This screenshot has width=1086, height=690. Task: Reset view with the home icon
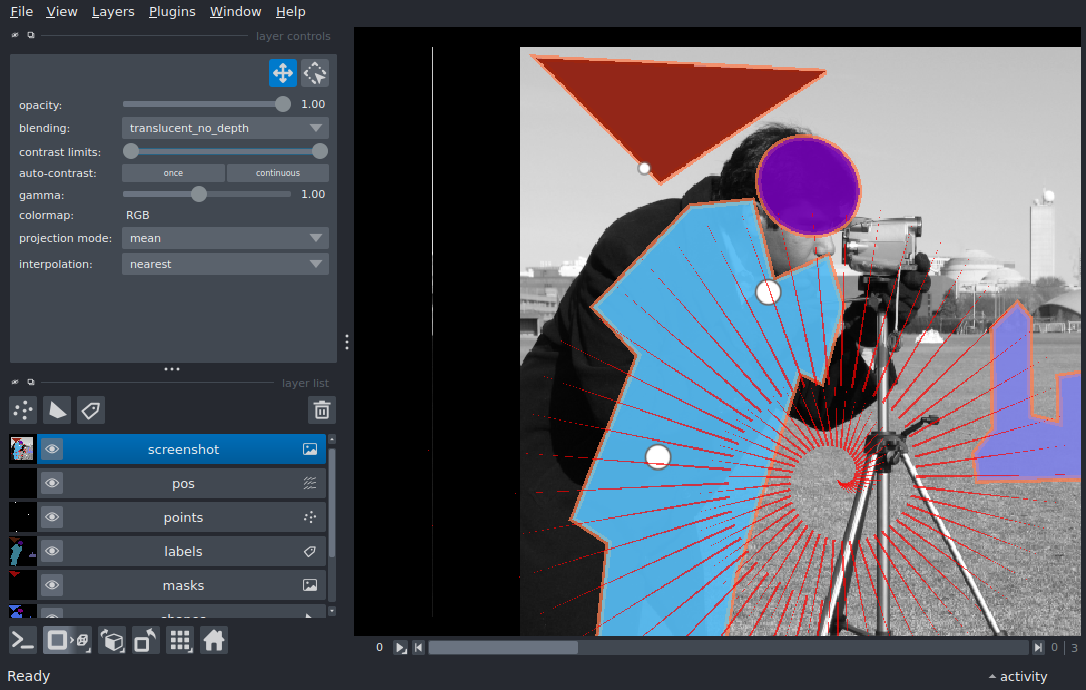214,641
